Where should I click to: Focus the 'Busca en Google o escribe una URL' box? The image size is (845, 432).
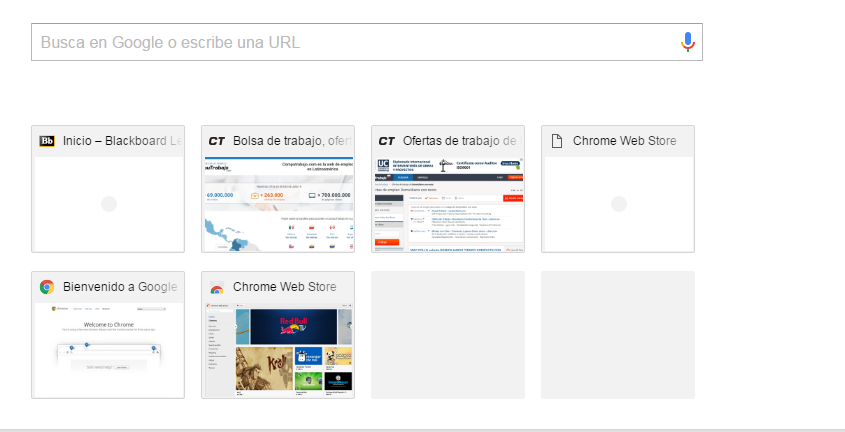[350, 42]
